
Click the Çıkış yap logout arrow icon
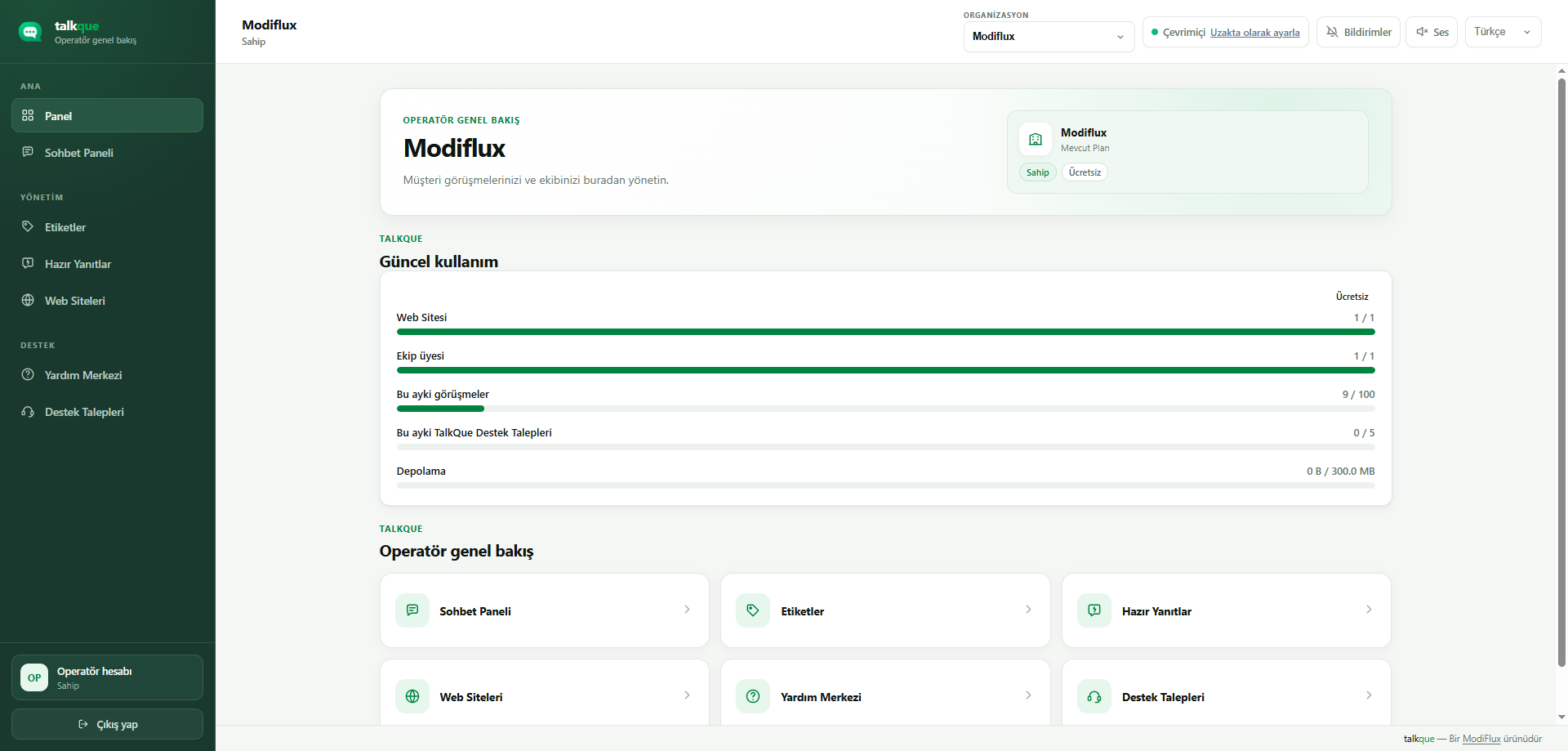pos(83,724)
